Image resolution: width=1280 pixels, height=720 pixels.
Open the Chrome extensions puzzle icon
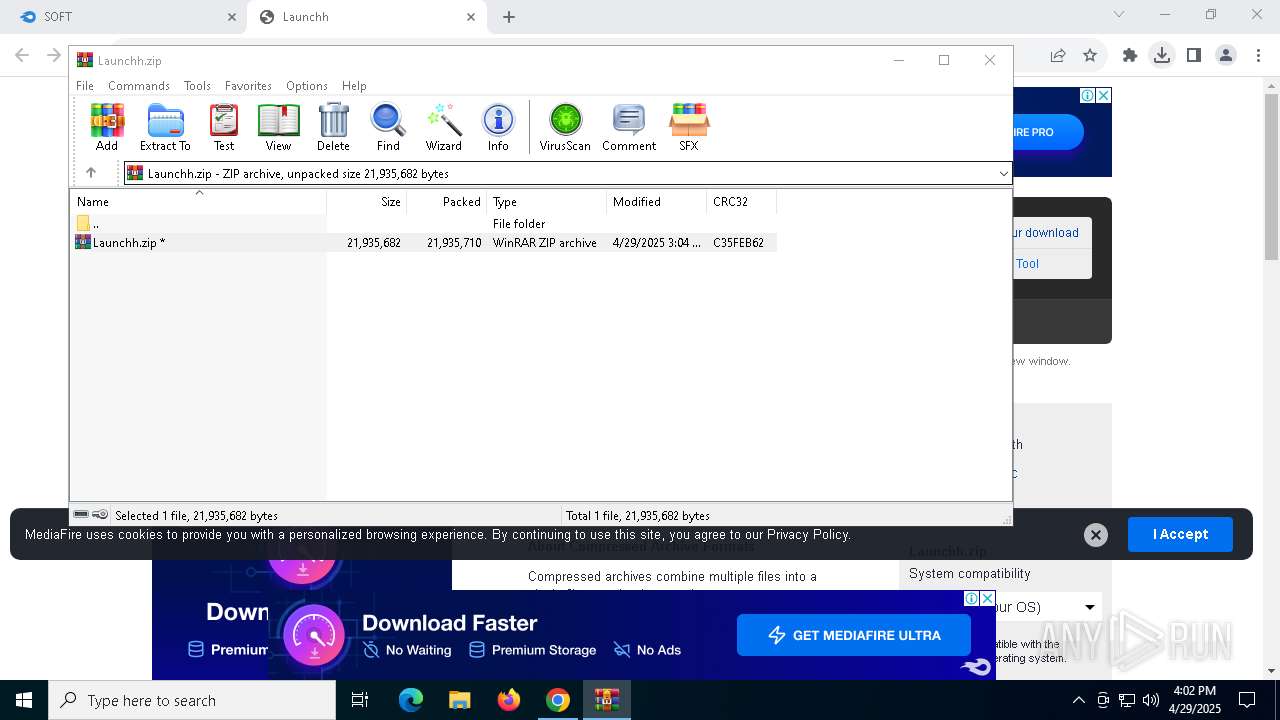pos(1130,56)
